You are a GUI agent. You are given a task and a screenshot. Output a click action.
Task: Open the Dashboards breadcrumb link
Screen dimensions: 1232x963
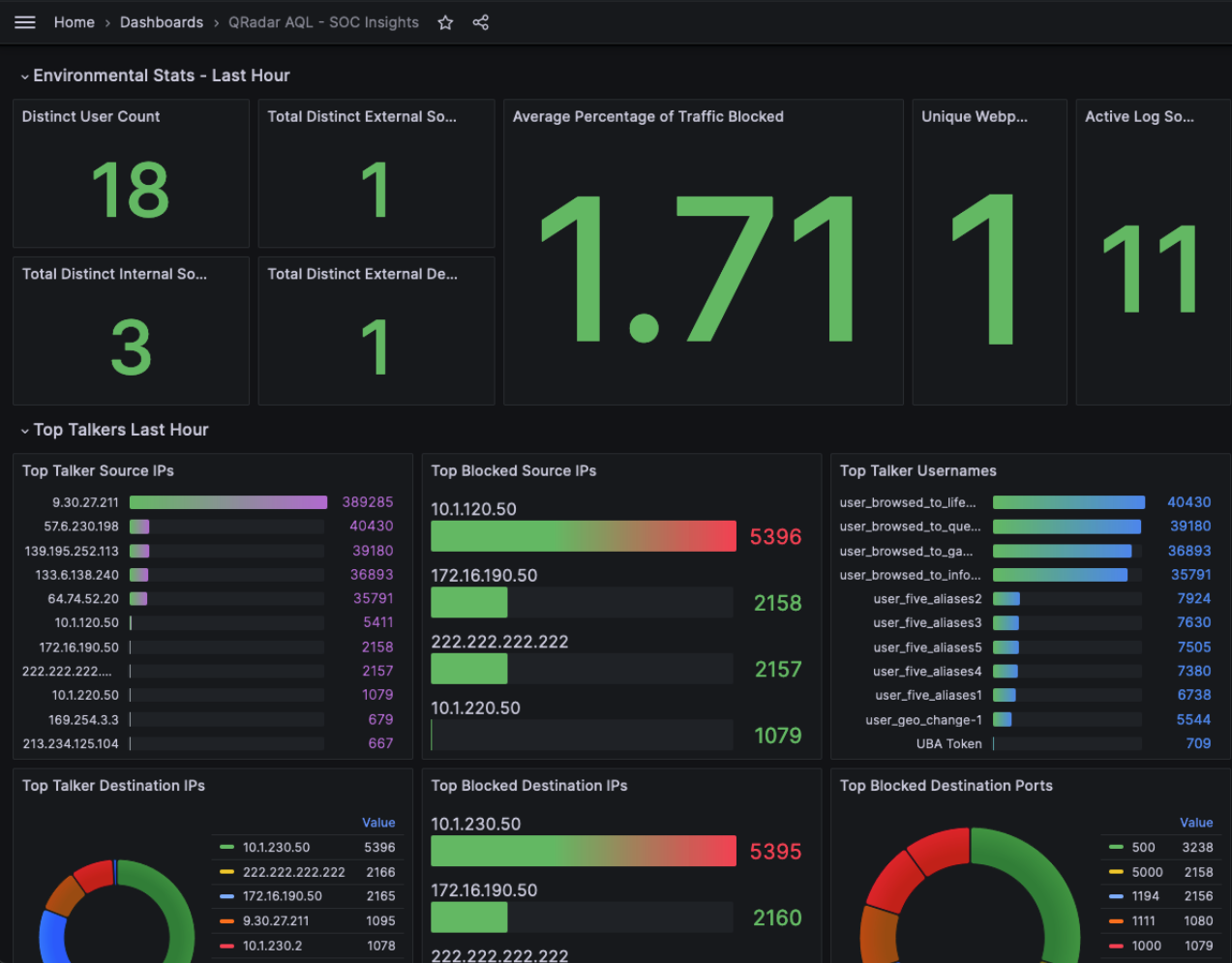[x=162, y=22]
